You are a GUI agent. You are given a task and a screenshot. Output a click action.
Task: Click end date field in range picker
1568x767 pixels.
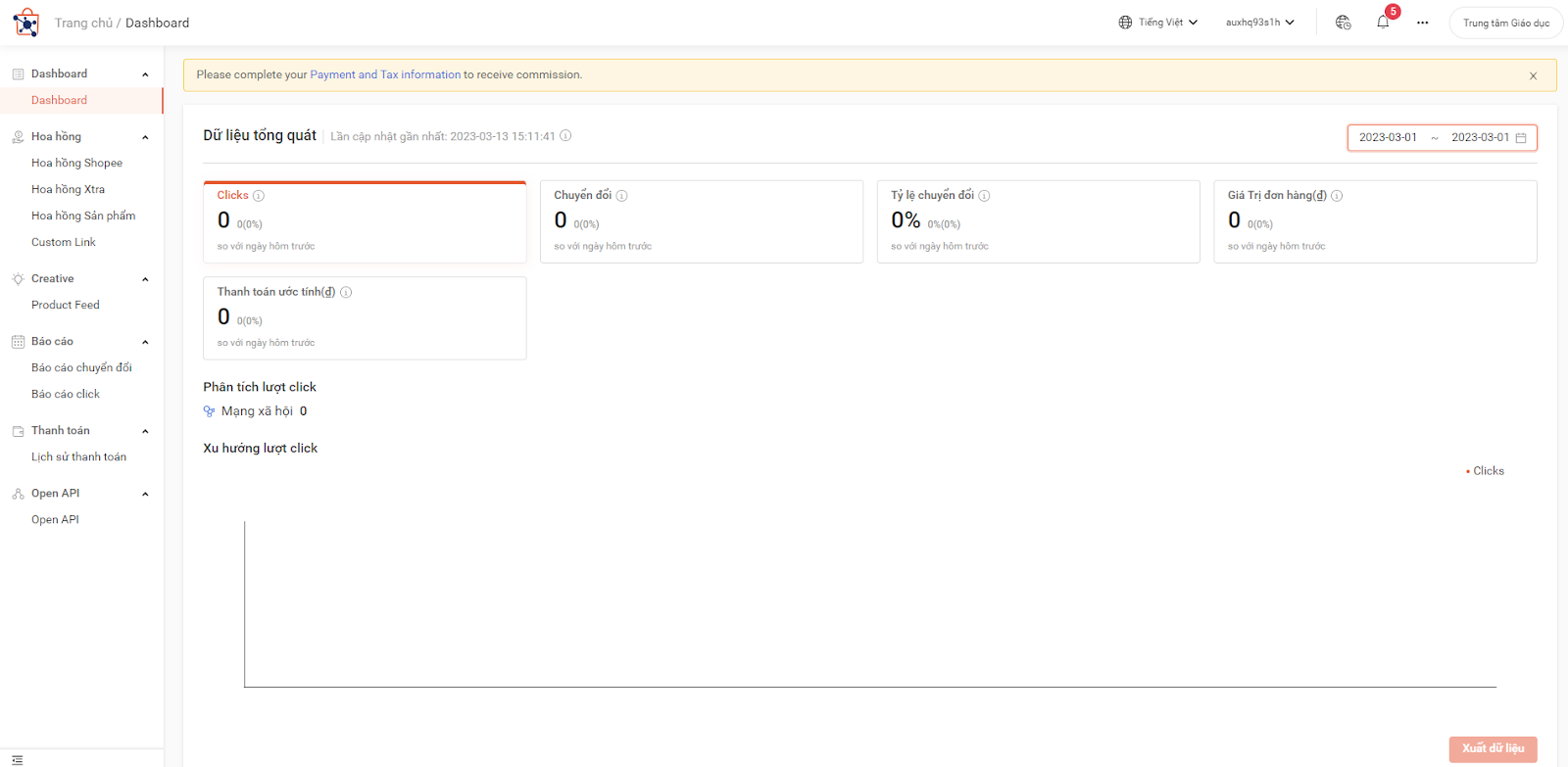(x=1480, y=138)
